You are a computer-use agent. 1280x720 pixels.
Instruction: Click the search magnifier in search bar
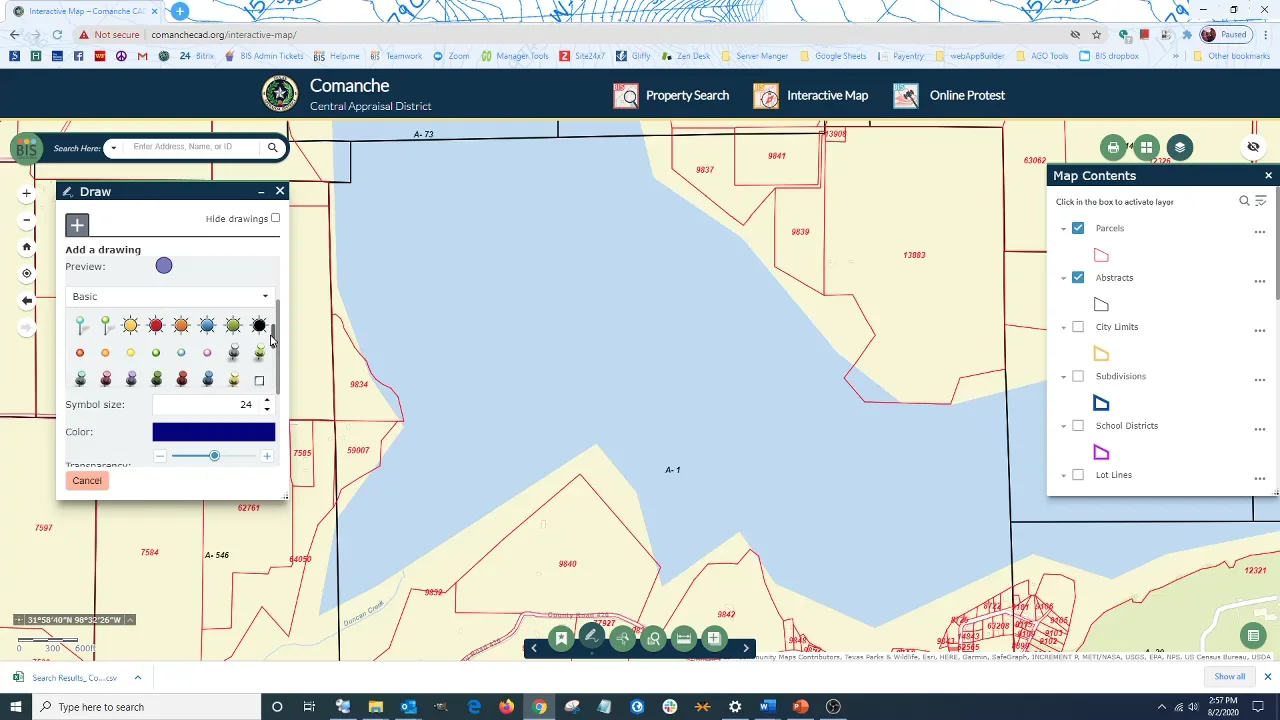coord(272,147)
